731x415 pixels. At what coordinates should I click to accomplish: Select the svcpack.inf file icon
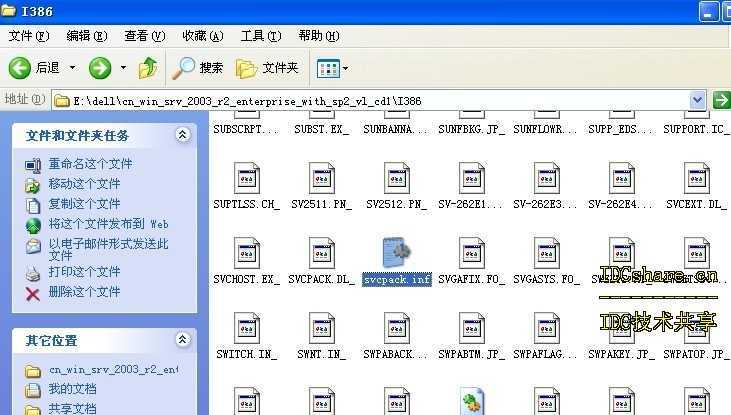[x=397, y=253]
